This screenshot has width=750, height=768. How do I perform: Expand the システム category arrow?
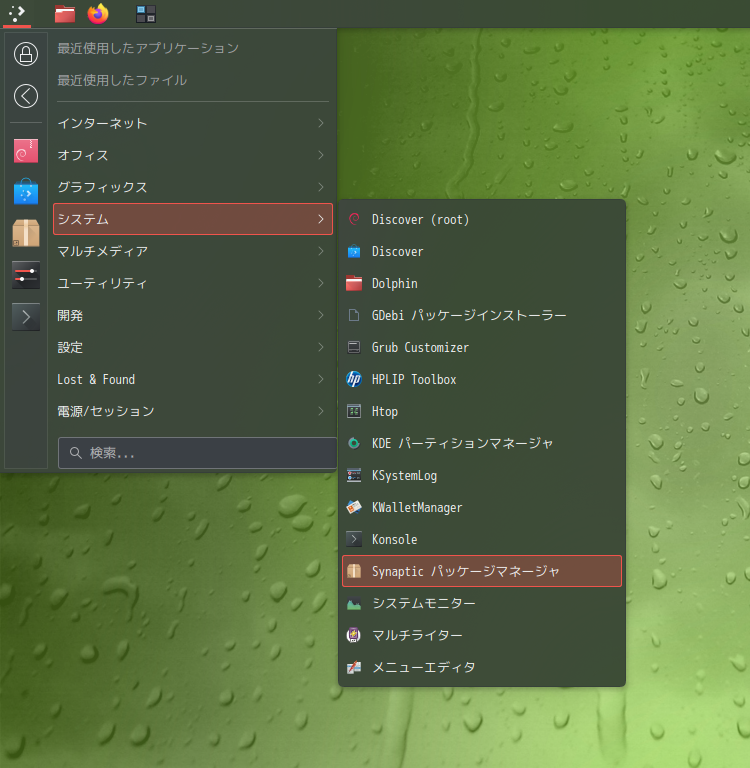321,219
